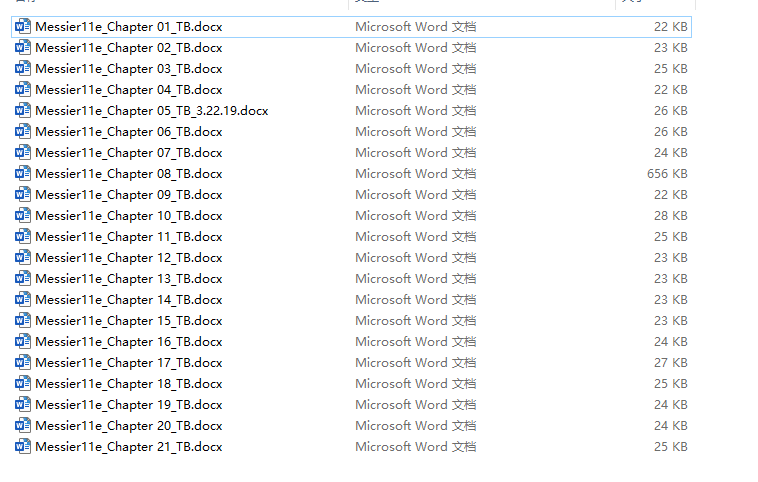Select file name Messier11e_Chapter 10_TB.docx
The image size is (758, 482).
[129, 216]
